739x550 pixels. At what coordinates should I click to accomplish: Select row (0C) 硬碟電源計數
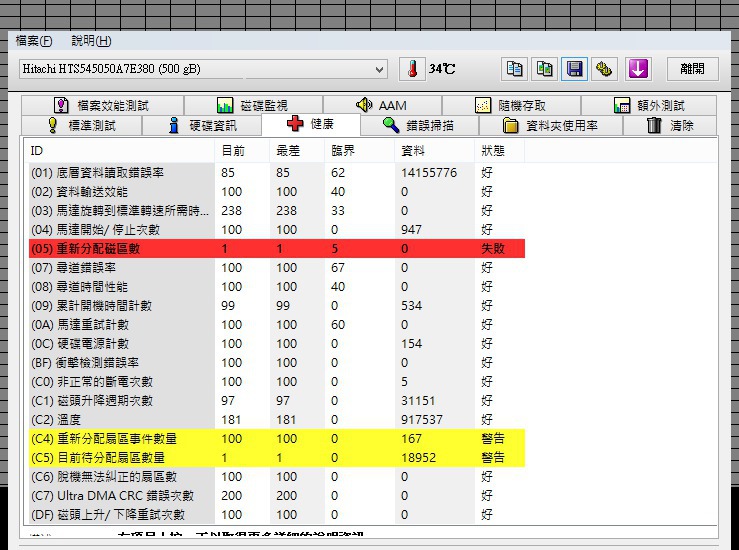[277, 344]
